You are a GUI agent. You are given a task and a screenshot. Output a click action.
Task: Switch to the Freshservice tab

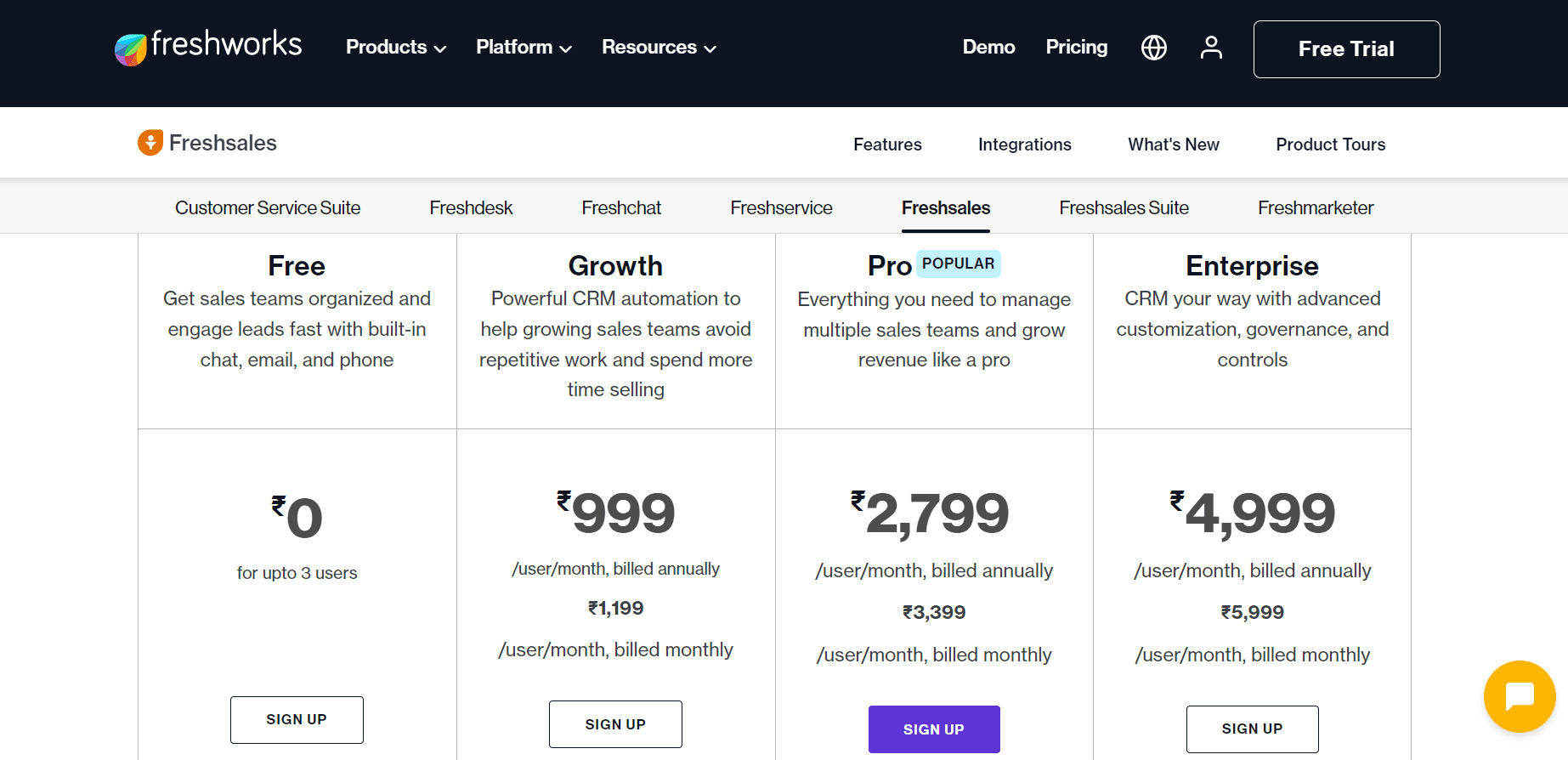(x=781, y=207)
